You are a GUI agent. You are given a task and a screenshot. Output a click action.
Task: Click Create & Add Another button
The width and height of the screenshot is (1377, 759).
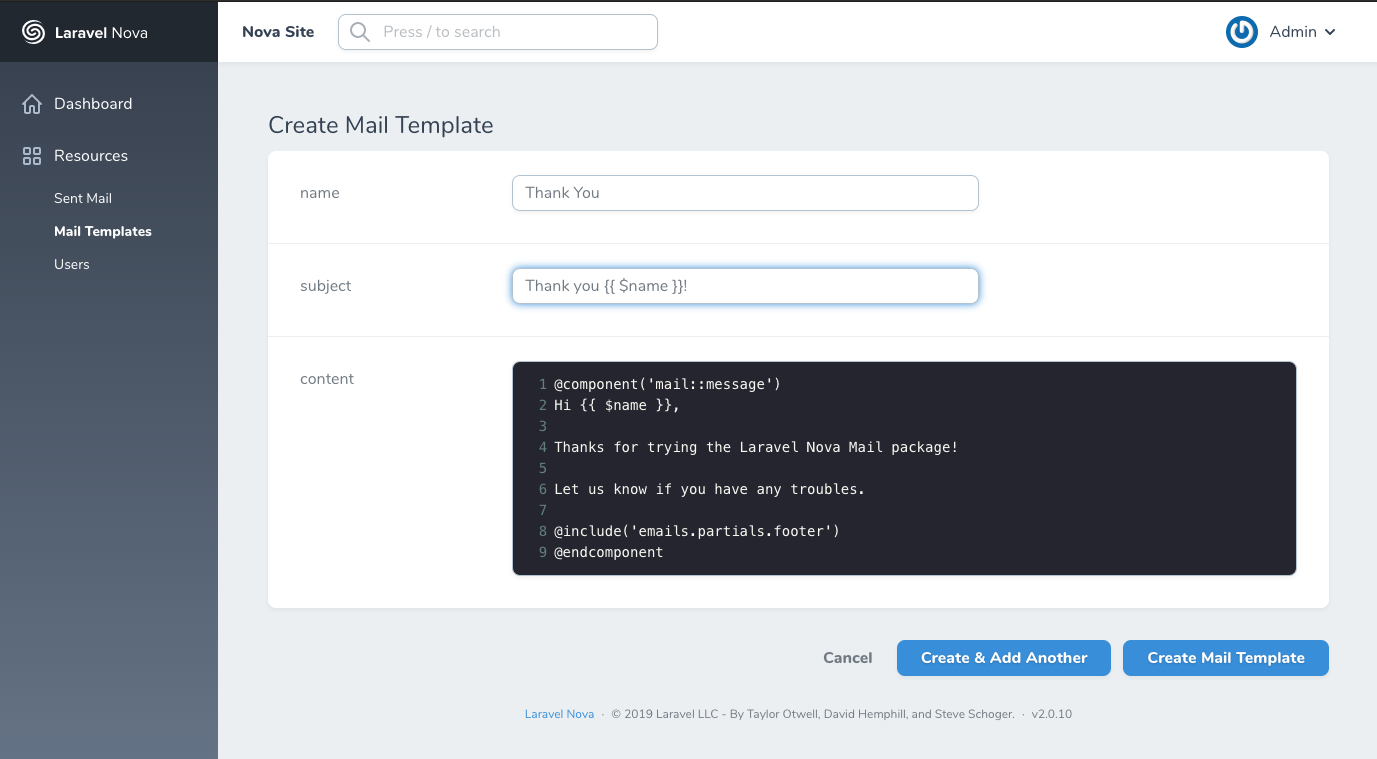1003,658
